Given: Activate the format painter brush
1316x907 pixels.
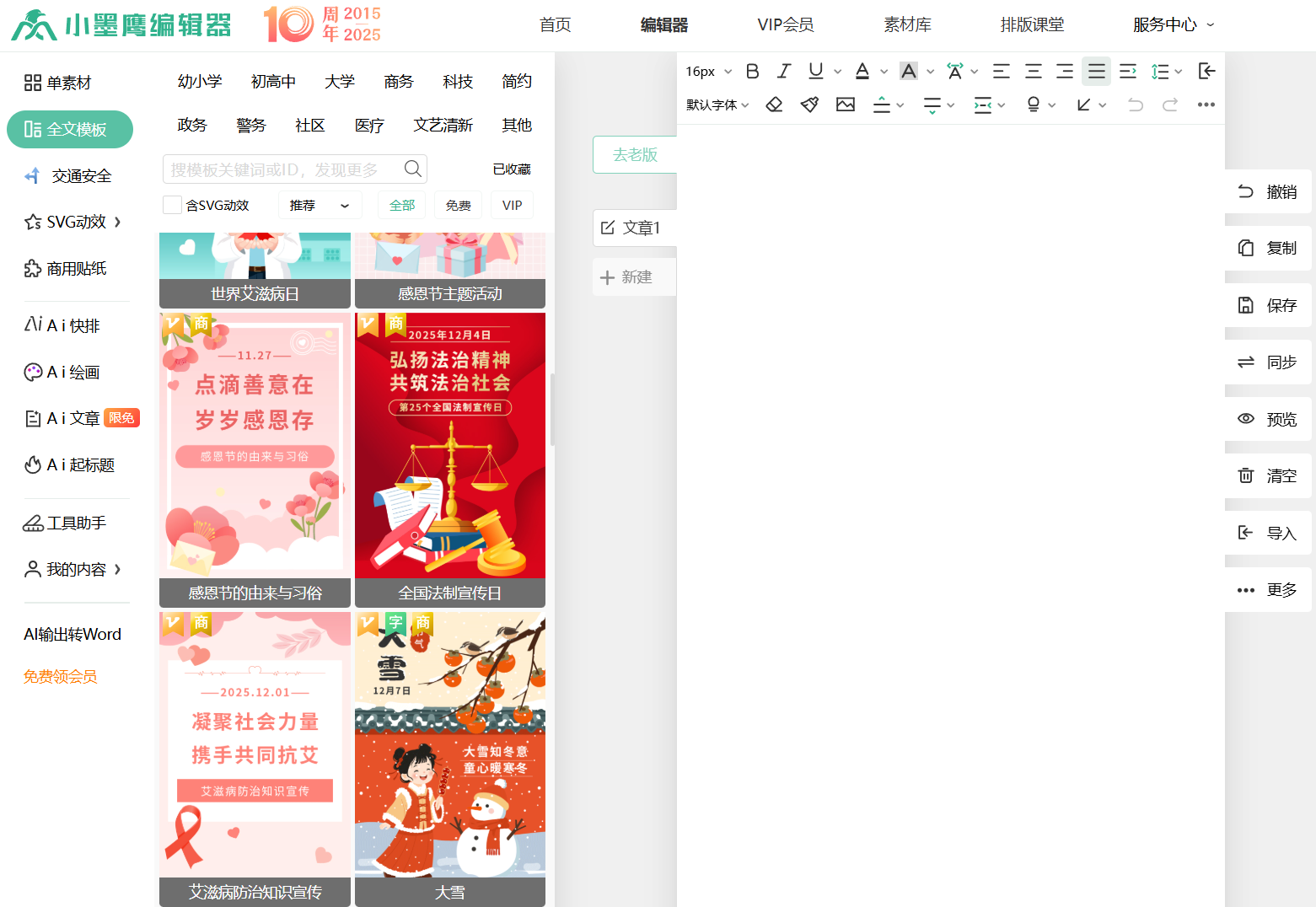Looking at the screenshot, I should tap(809, 105).
